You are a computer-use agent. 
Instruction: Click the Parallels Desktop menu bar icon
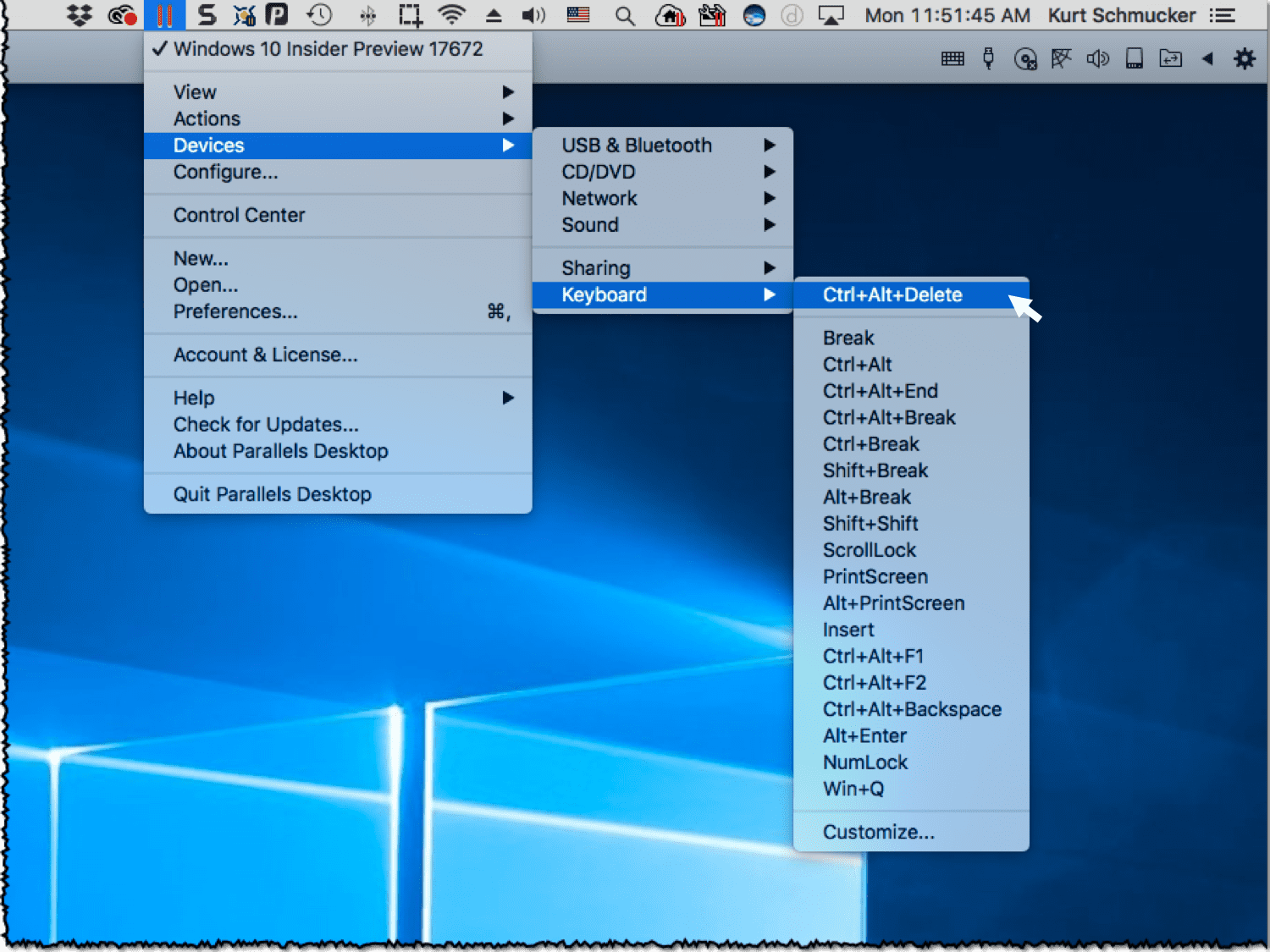(x=164, y=15)
